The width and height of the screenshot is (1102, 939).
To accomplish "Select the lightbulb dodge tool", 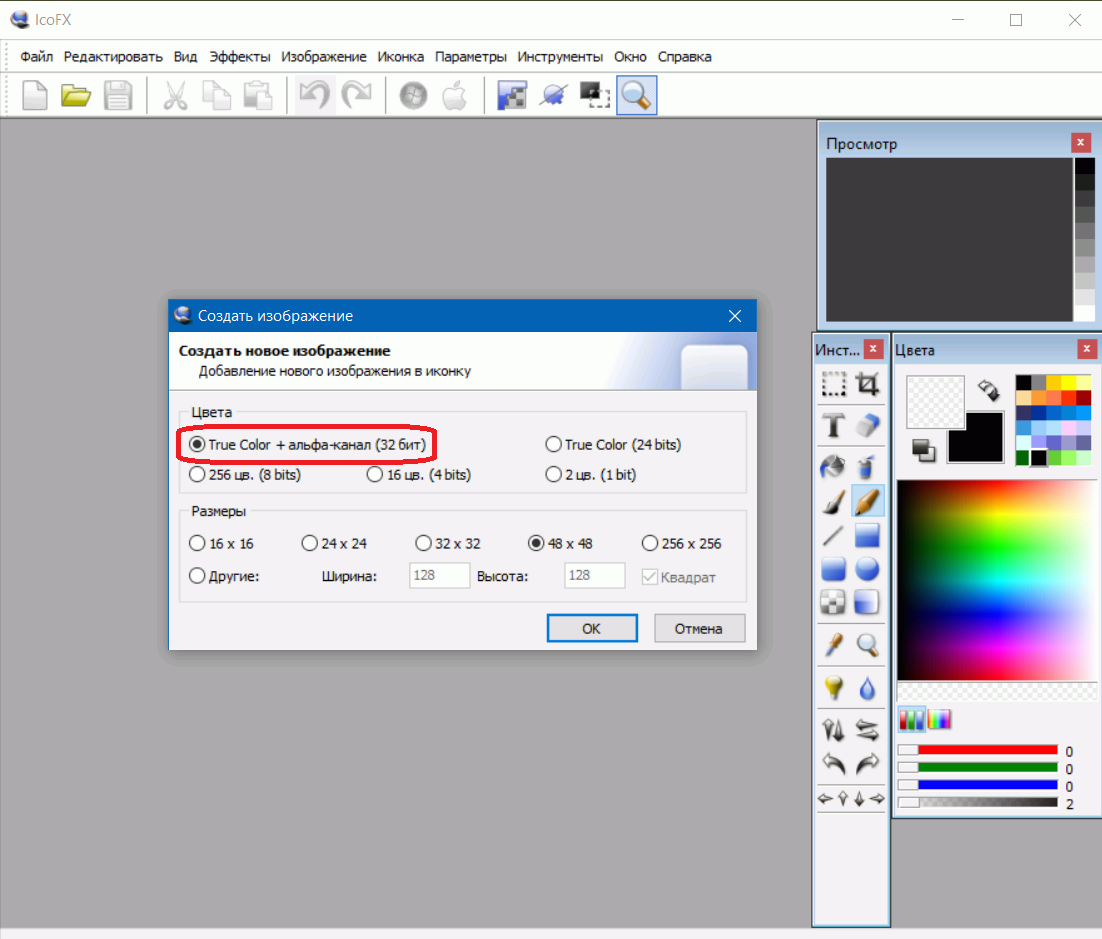I will pos(834,687).
